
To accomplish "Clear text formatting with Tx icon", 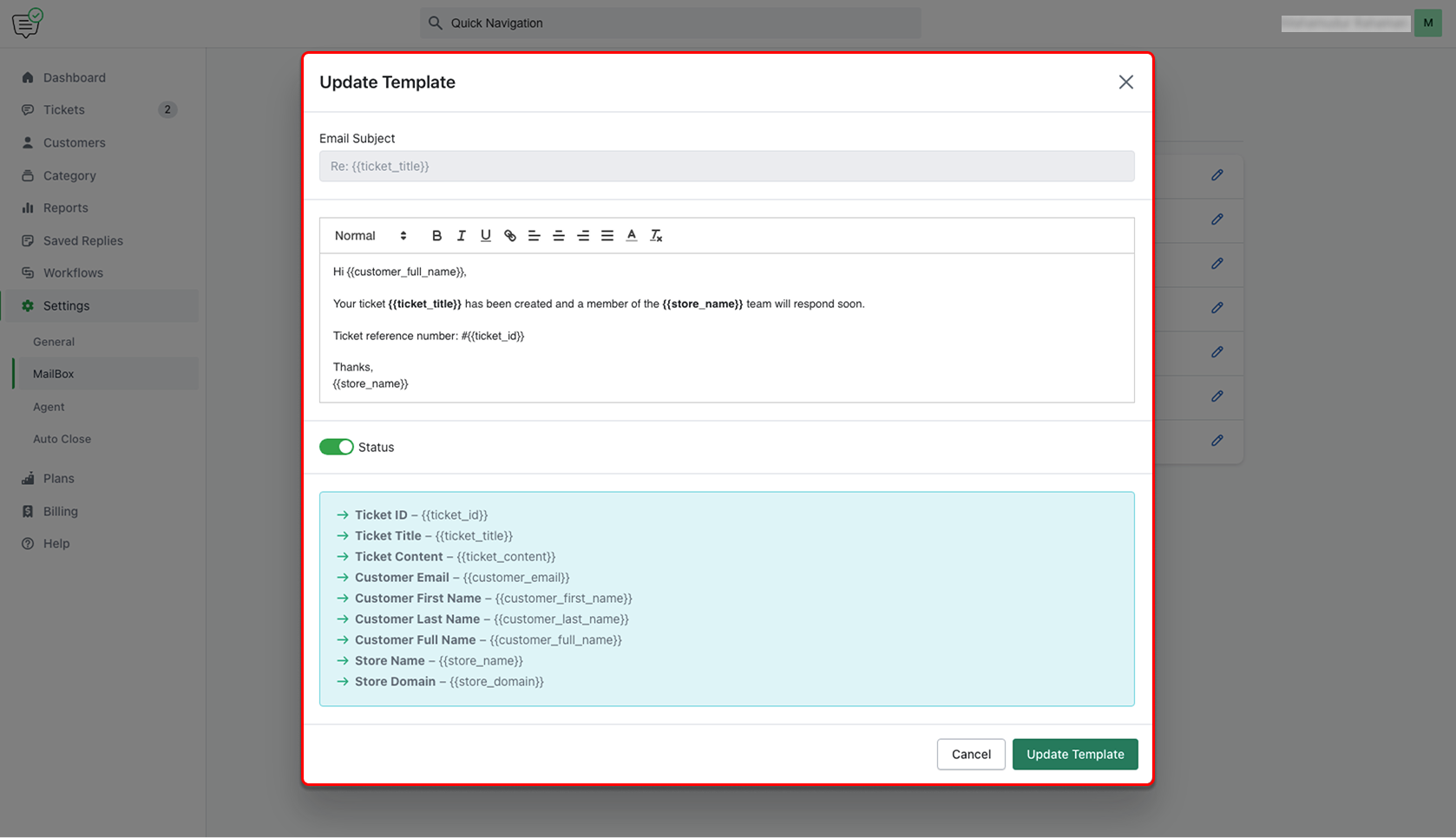I will coord(656,236).
